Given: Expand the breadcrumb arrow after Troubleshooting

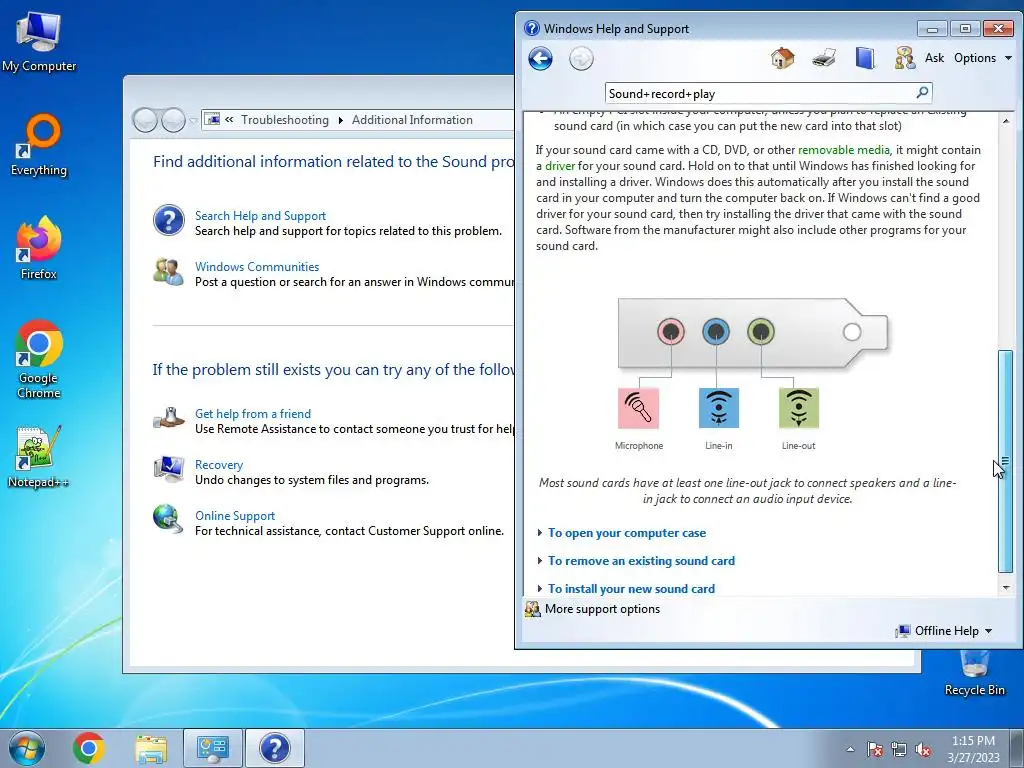Looking at the screenshot, I should tap(340, 120).
